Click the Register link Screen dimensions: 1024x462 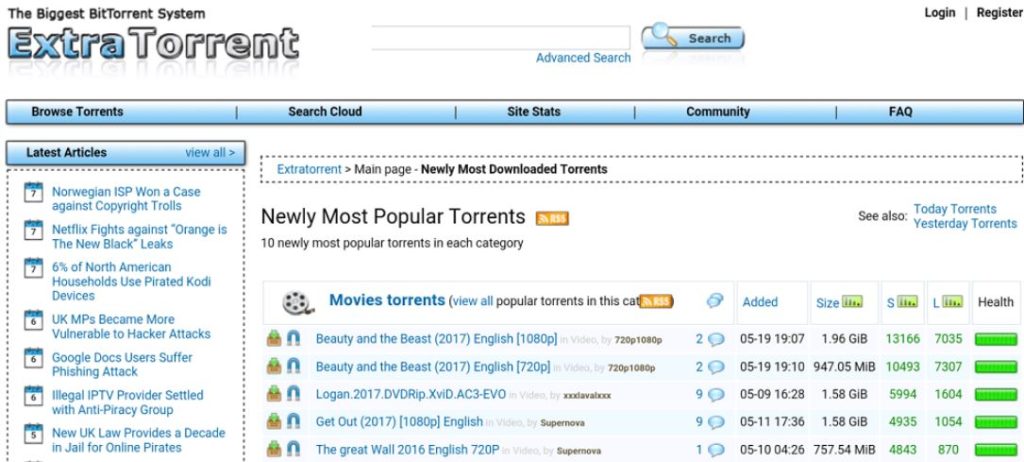[999, 12]
